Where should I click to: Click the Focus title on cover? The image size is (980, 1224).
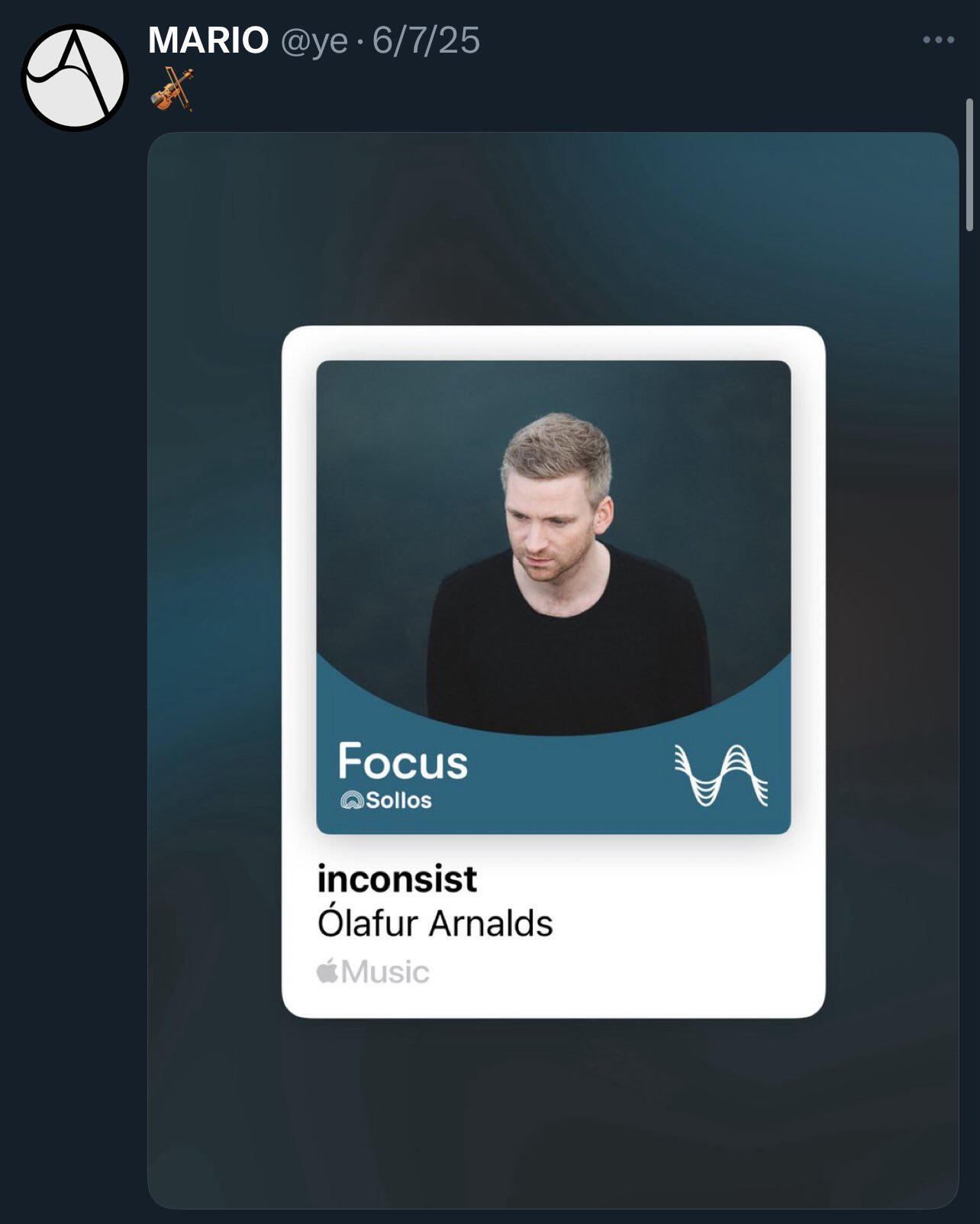[403, 761]
